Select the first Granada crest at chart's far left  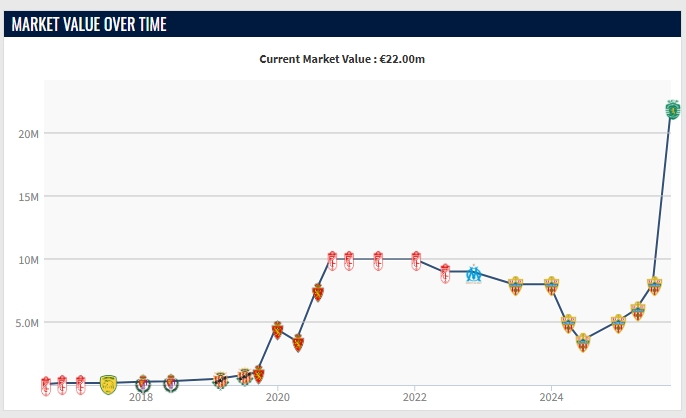[46, 385]
